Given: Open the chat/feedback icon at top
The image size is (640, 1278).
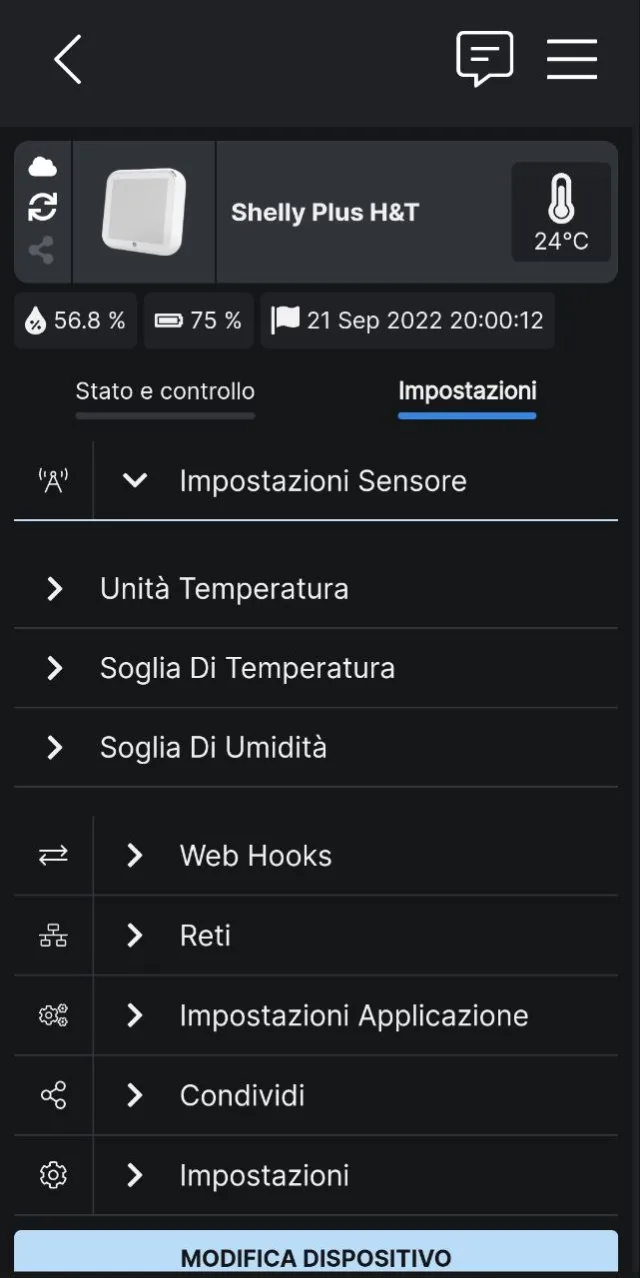Looking at the screenshot, I should click(485, 59).
